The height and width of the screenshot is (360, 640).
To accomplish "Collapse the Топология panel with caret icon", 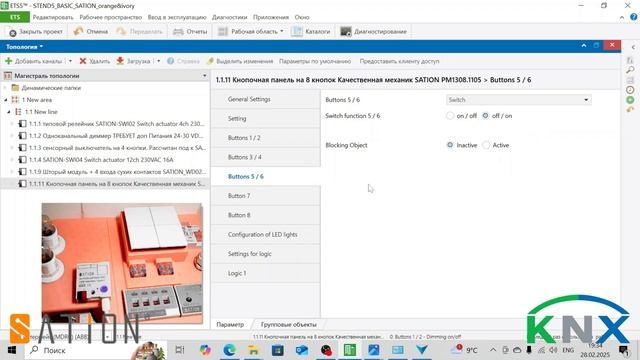I will pos(584,46).
